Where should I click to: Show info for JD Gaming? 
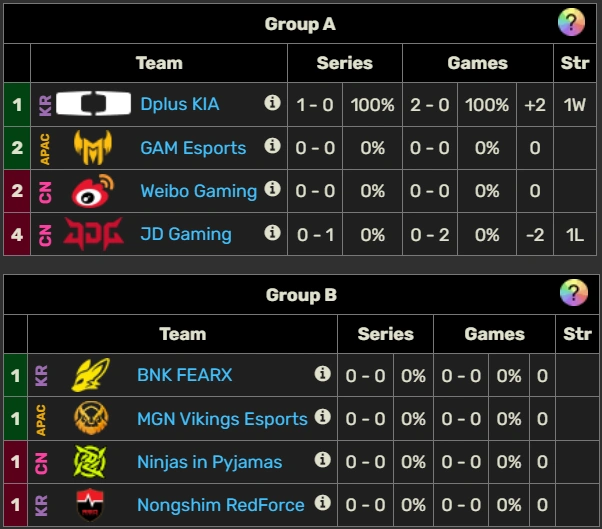[272, 233]
